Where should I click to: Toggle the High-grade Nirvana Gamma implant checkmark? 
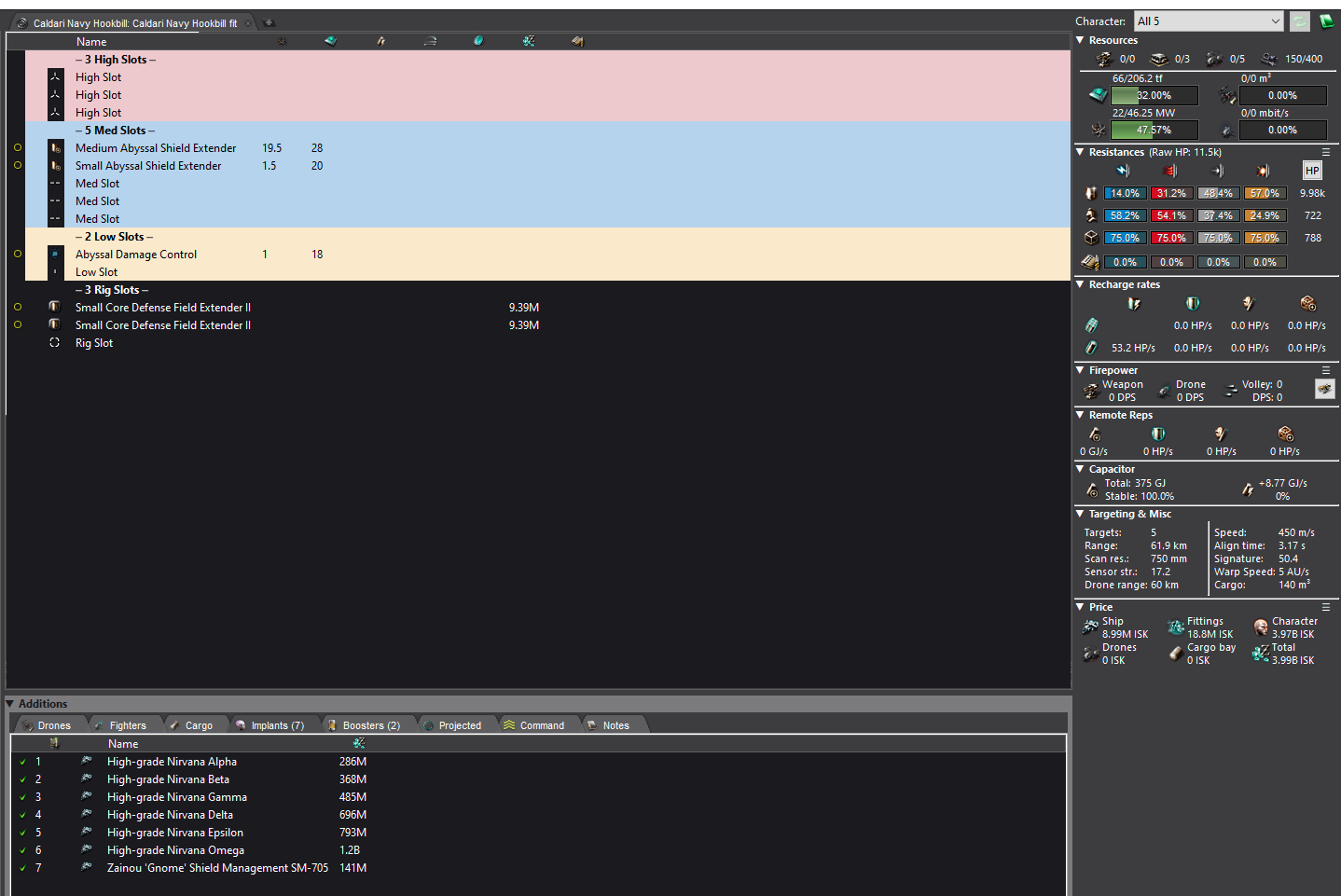[23, 797]
